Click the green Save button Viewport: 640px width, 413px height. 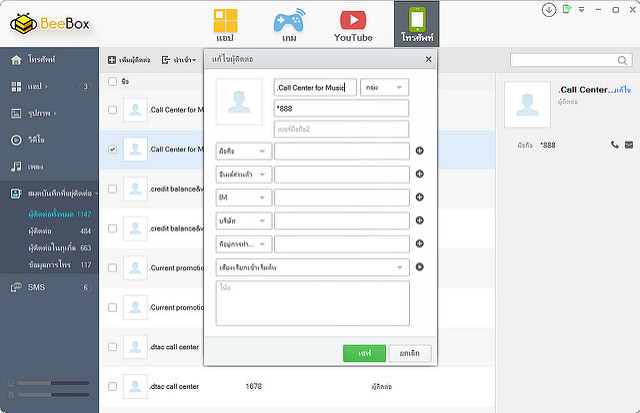[364, 353]
